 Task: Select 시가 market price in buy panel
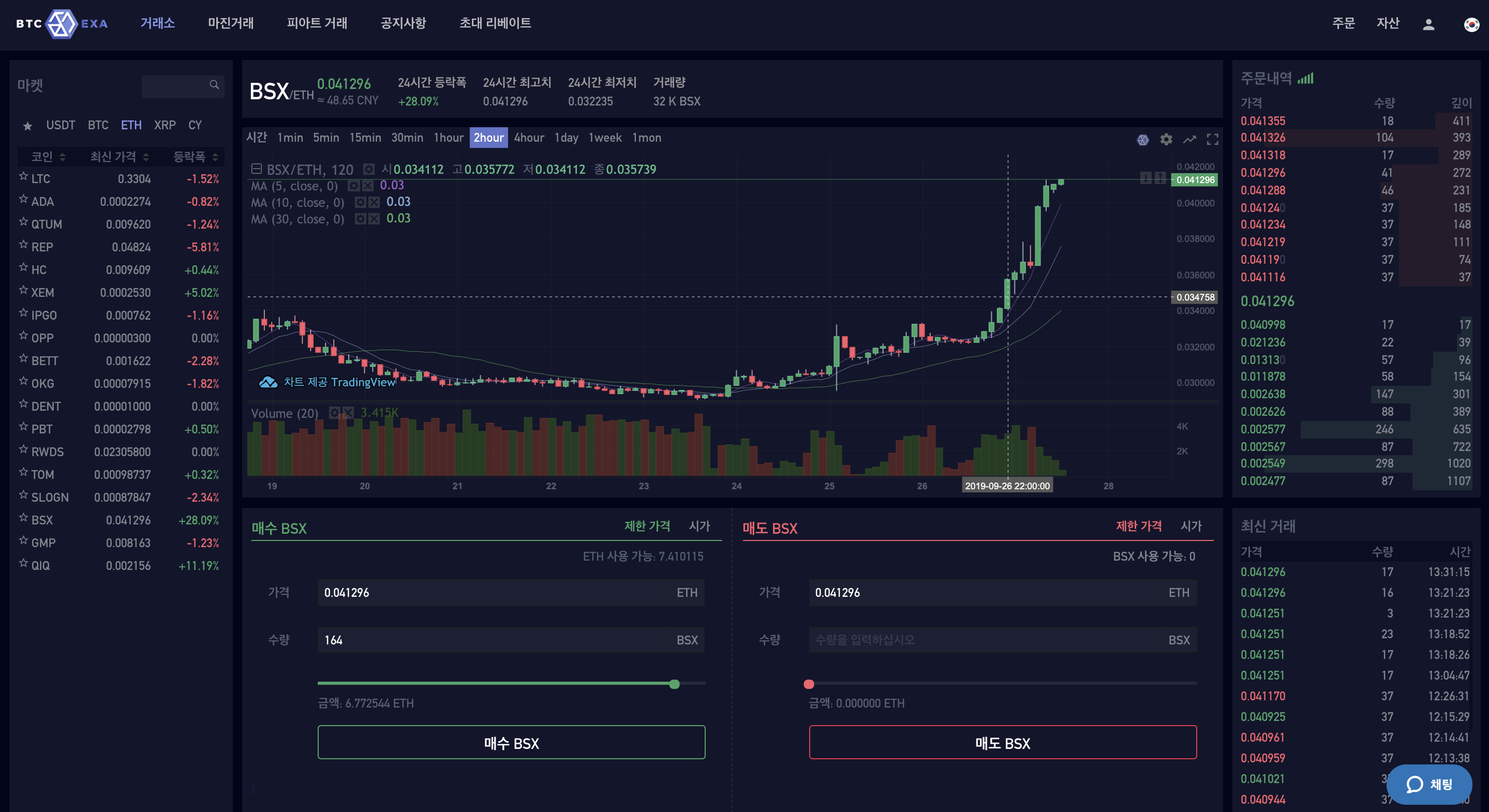[x=699, y=526]
